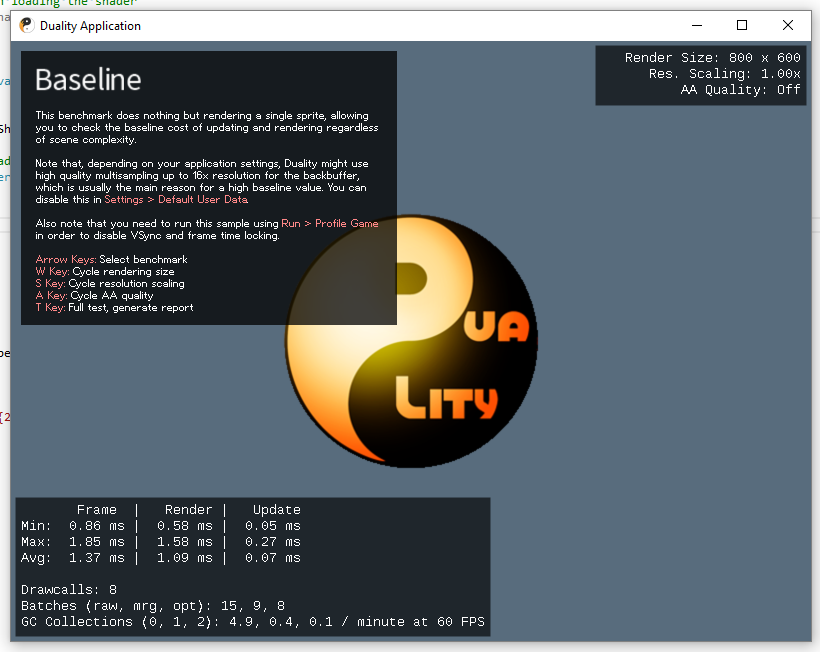820x652 pixels.
Task: Close the Duality Application window
Action: click(788, 25)
